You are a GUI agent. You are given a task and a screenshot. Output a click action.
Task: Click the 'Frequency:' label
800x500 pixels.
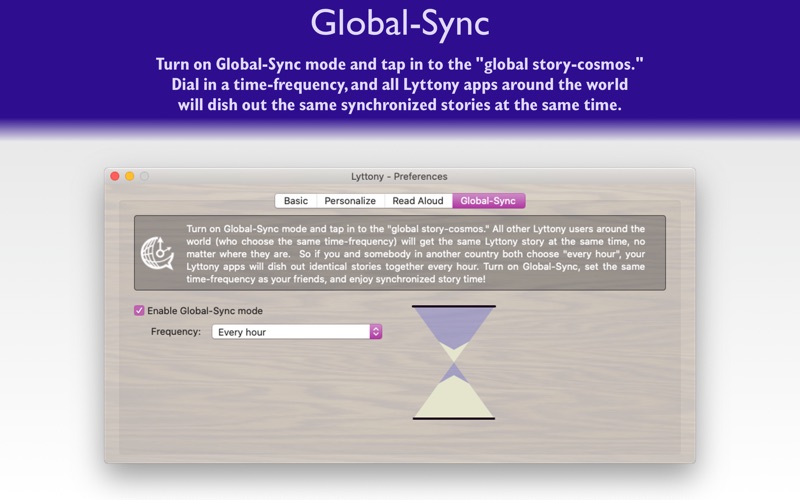coord(176,332)
